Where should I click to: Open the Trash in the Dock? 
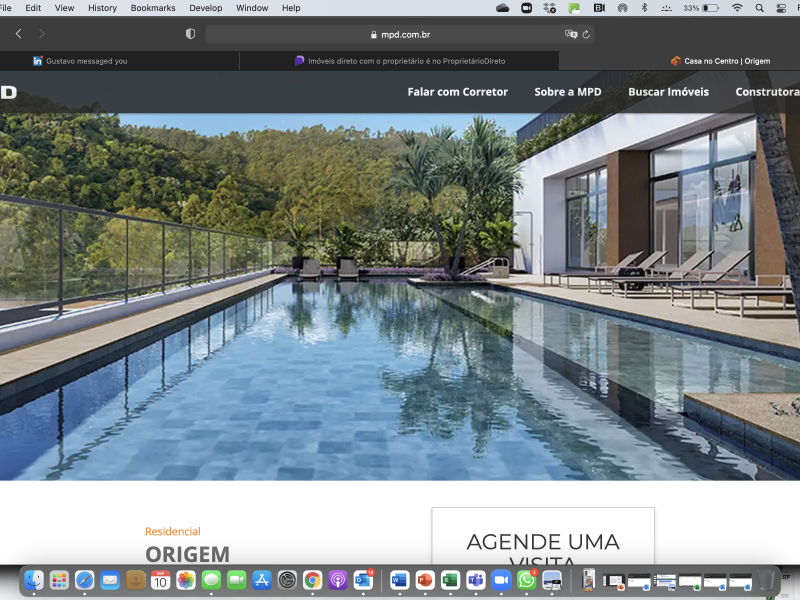(x=765, y=580)
